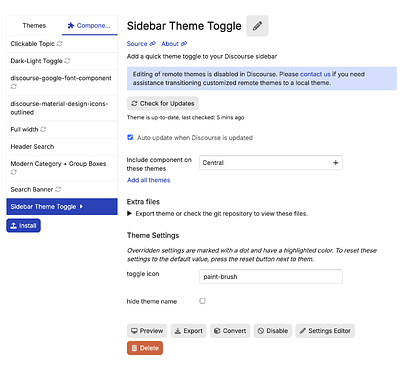Expand the Extra files disclosure triangle

pos(129,213)
